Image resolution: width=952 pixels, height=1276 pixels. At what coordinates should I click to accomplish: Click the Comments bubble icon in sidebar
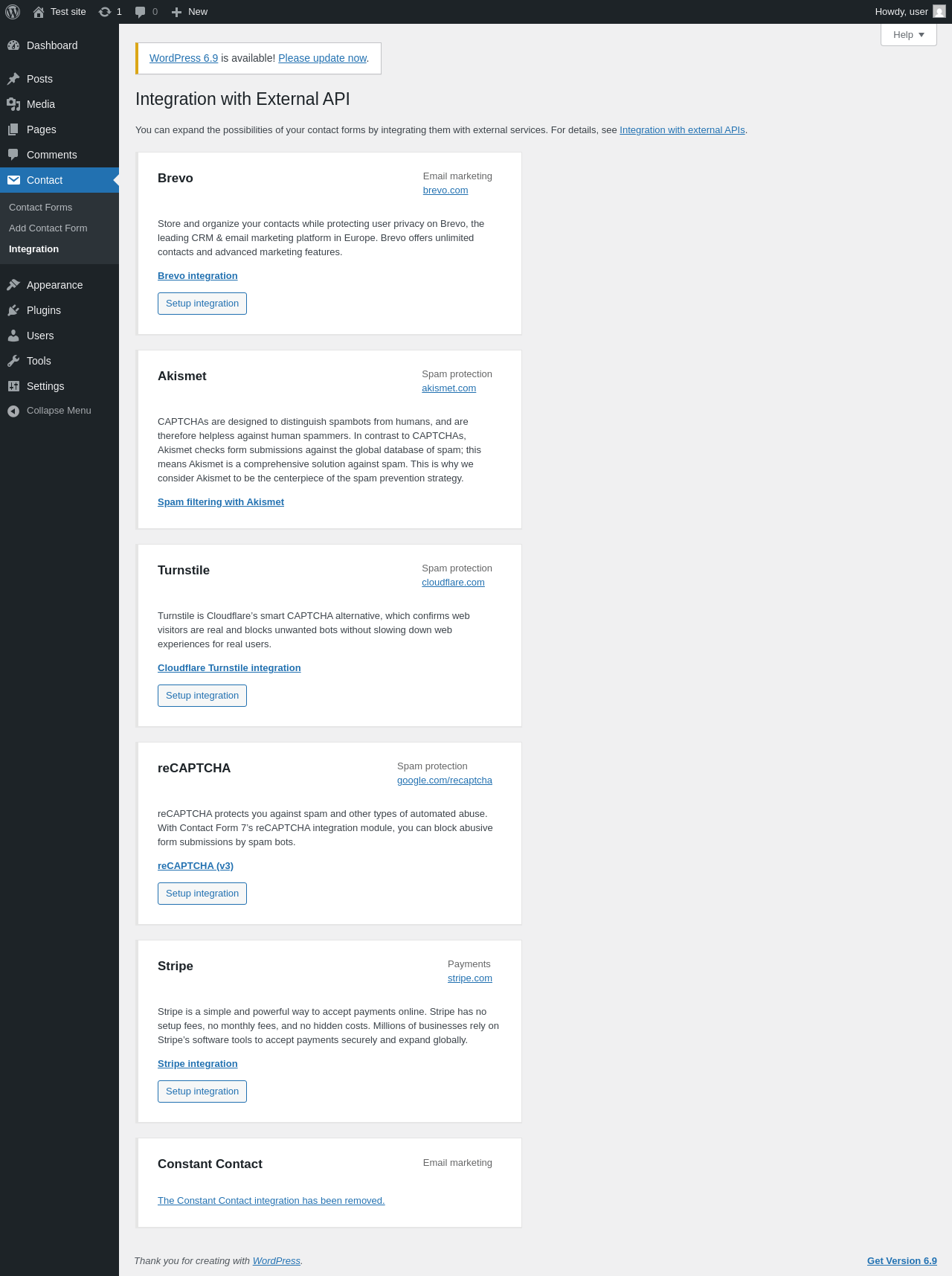tap(13, 155)
